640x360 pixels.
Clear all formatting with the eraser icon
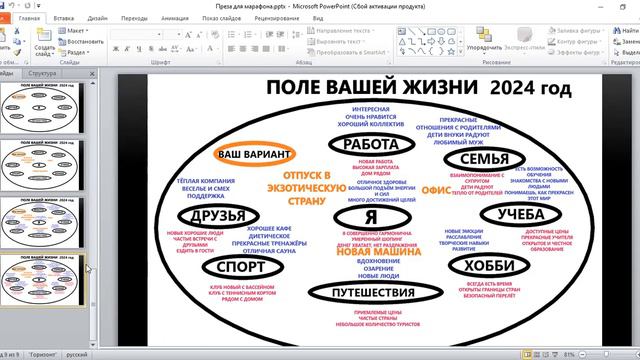[215, 35]
